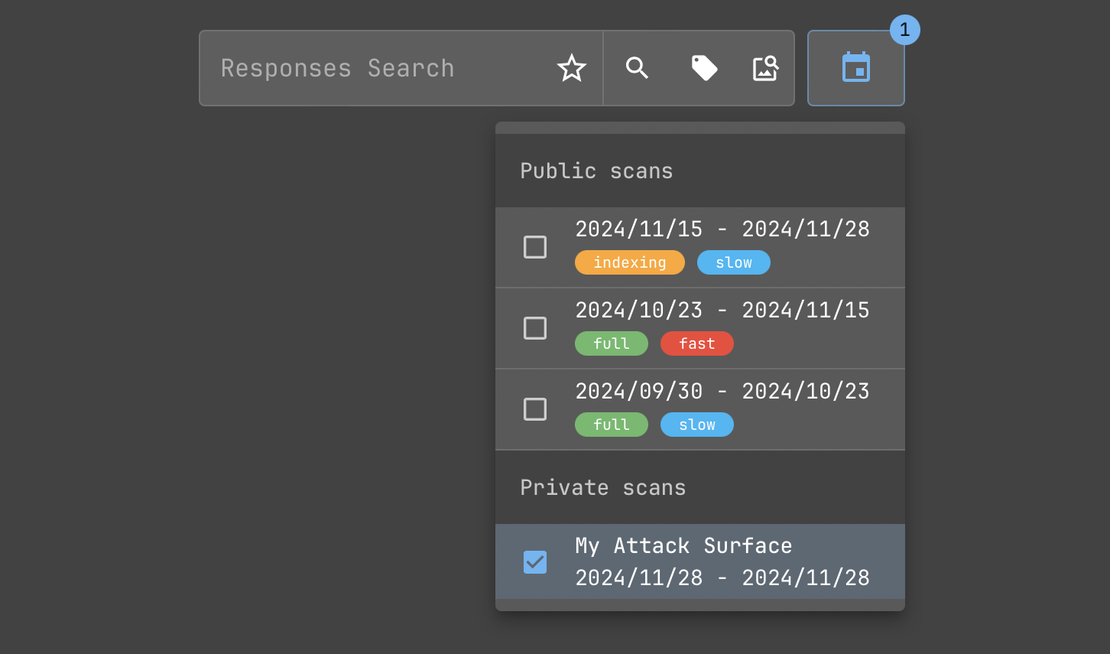
Task: Uncheck the My Attack Surface checkbox
Action: [x=535, y=562]
